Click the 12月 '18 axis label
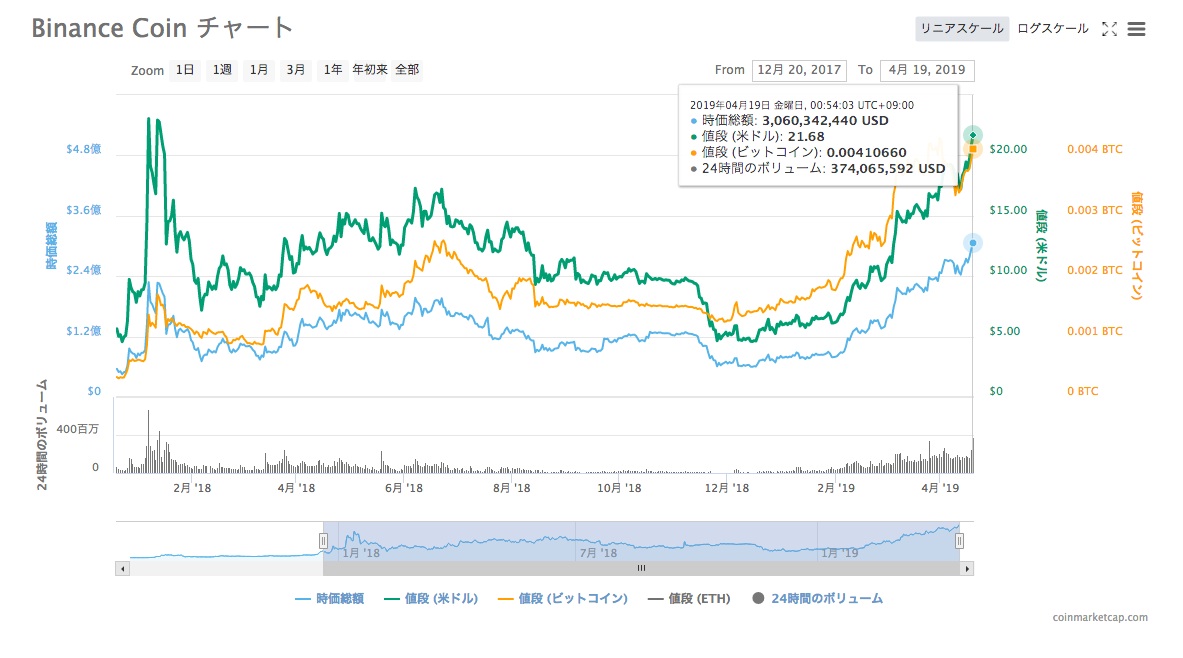The width and height of the screenshot is (1183, 658). pos(727,488)
